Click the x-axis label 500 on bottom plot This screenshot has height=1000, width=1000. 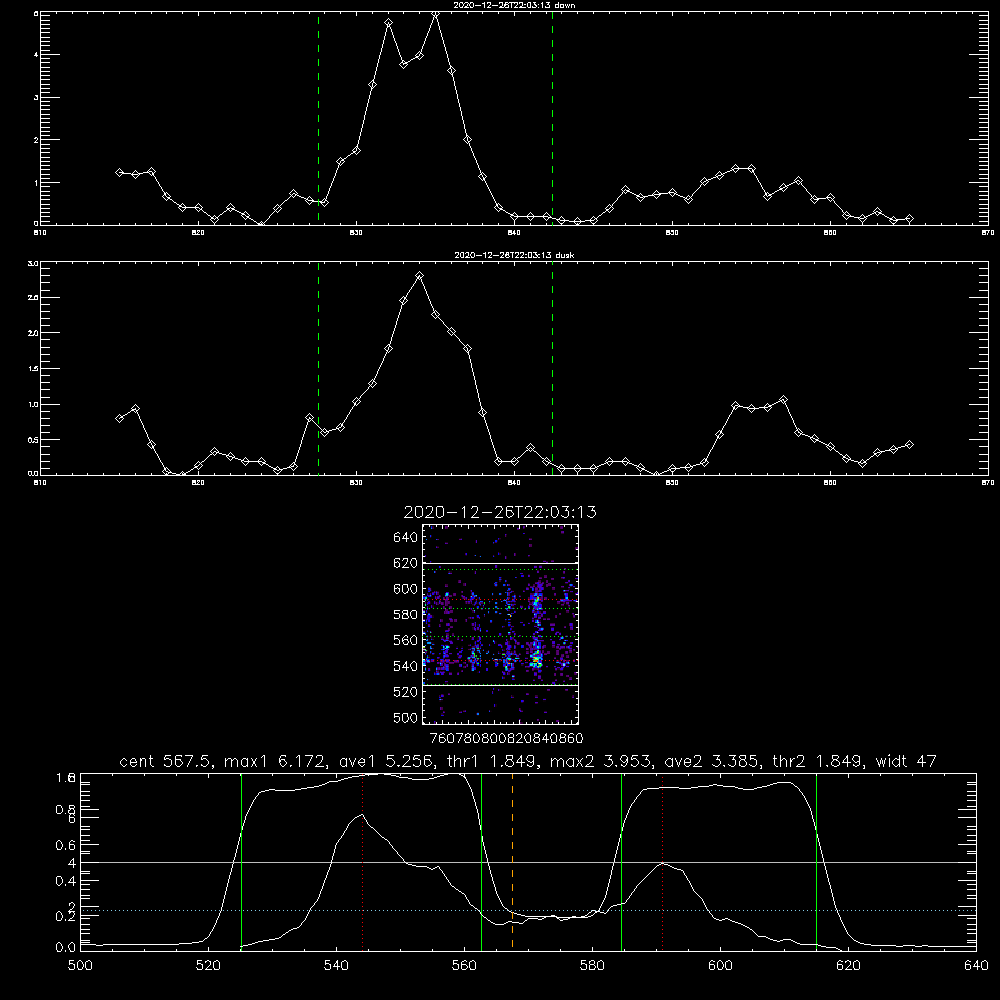tap(80, 965)
